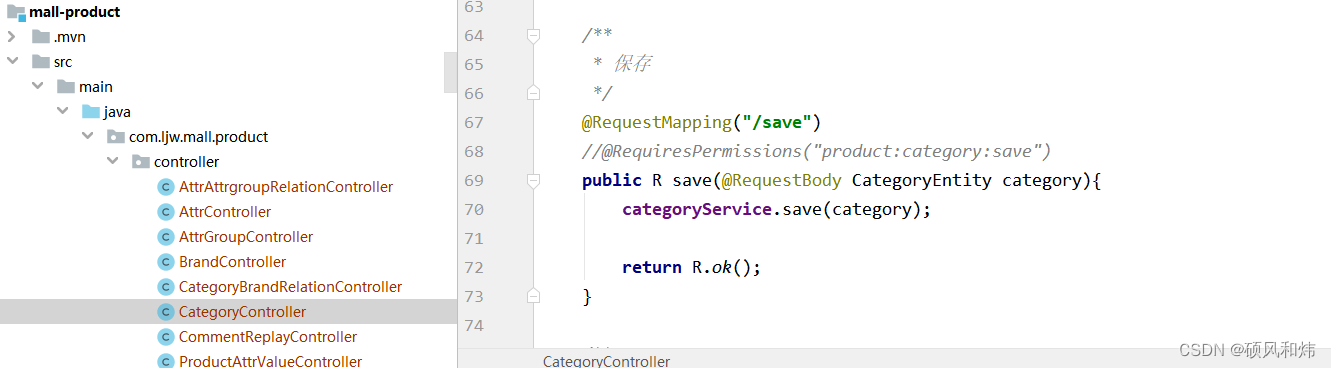Select AttrGroupController file in tree
Screen dimensions: 1331x368
246,237
